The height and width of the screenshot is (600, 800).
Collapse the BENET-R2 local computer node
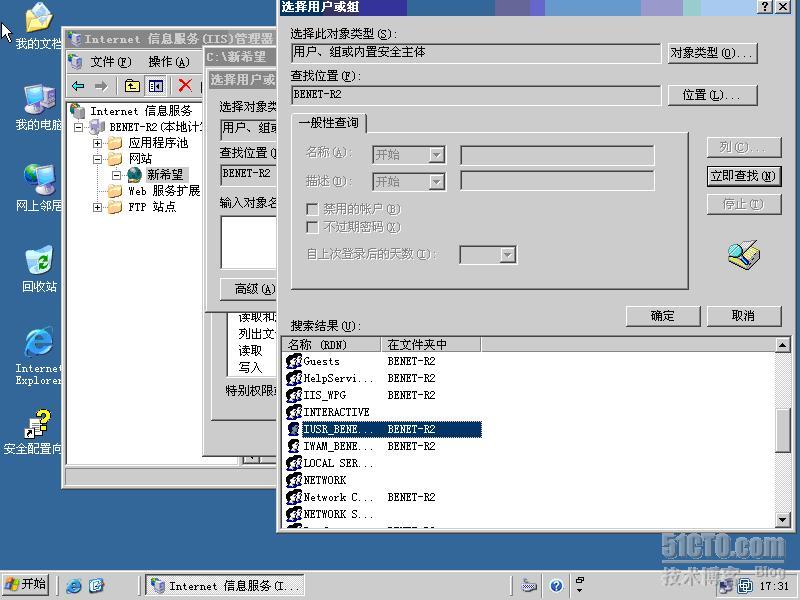78,128
